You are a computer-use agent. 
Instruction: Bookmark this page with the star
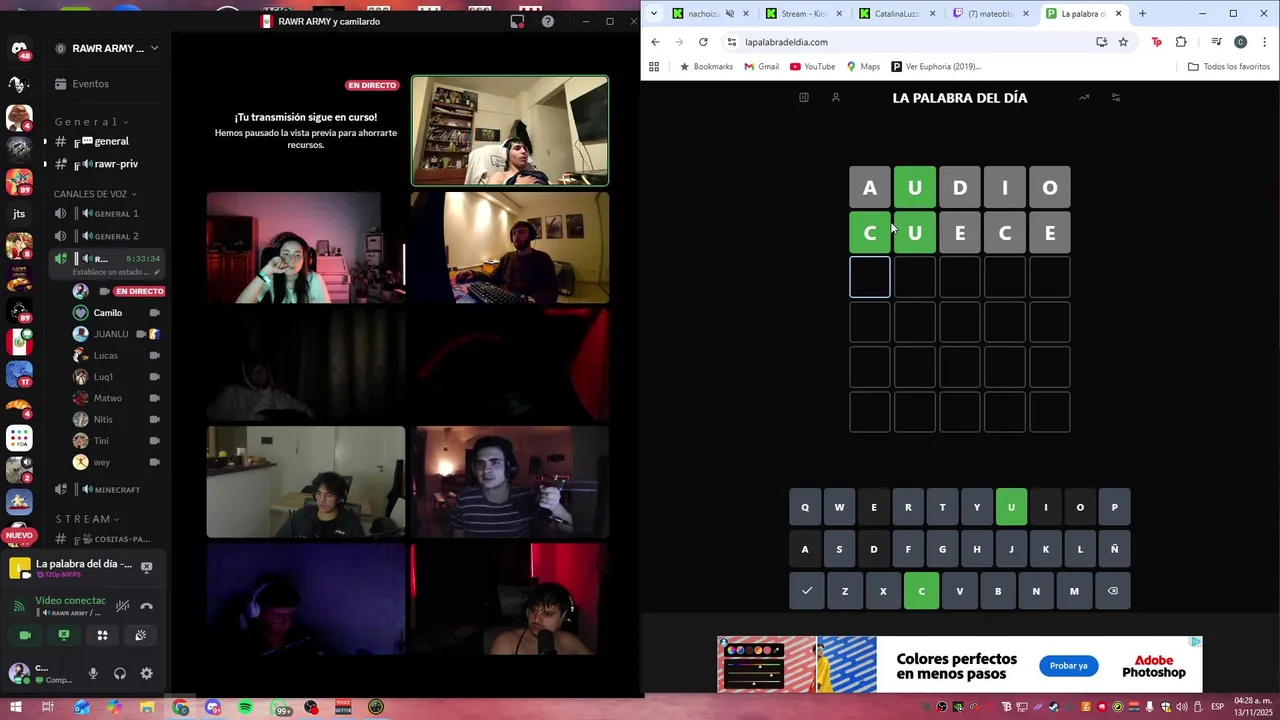1123,42
